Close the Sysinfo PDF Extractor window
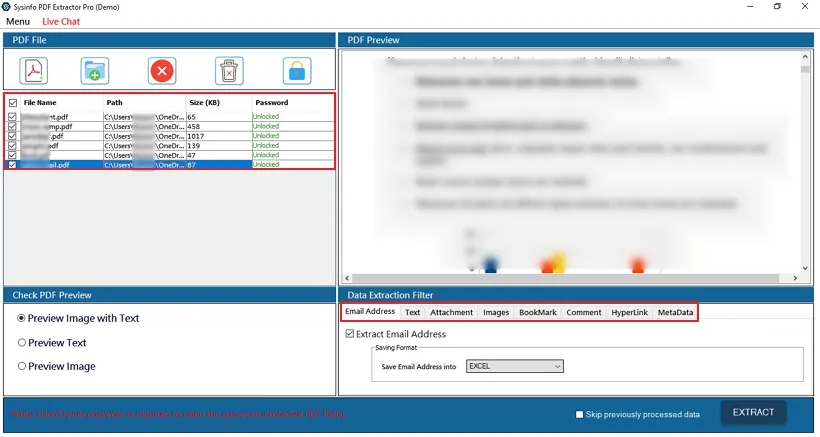This screenshot has width=820, height=437. 805,7
